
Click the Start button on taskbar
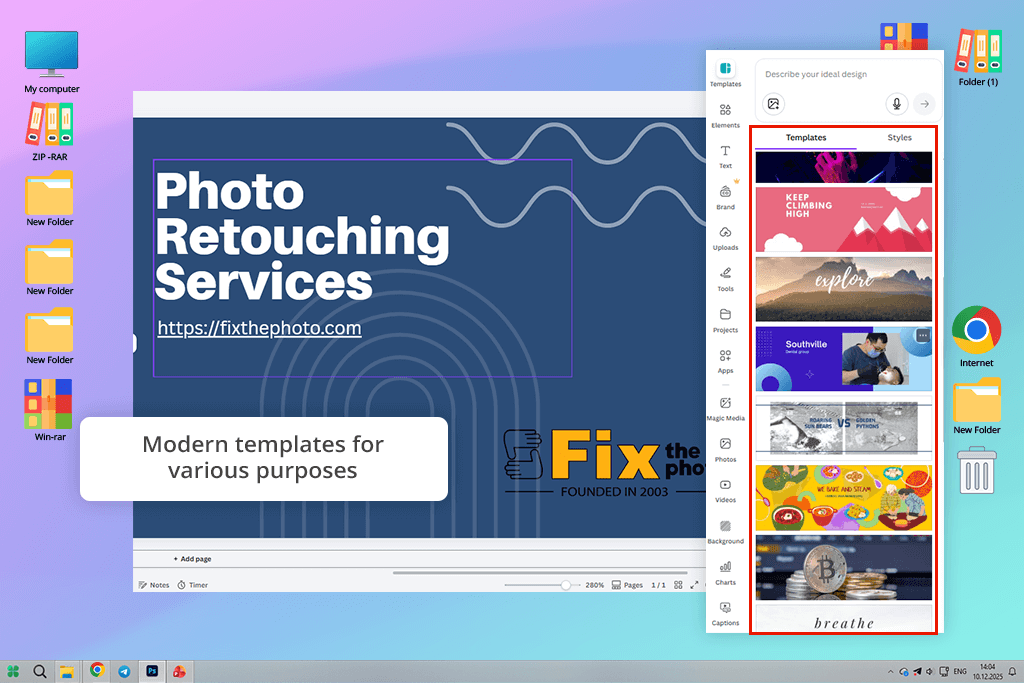[x=13, y=671]
